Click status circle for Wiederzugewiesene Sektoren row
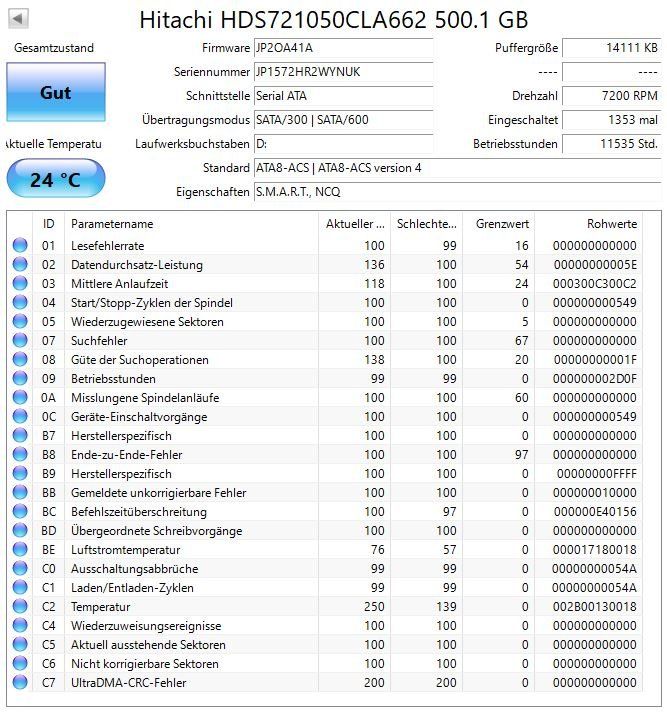This screenshot has height=713, width=667. 20,321
